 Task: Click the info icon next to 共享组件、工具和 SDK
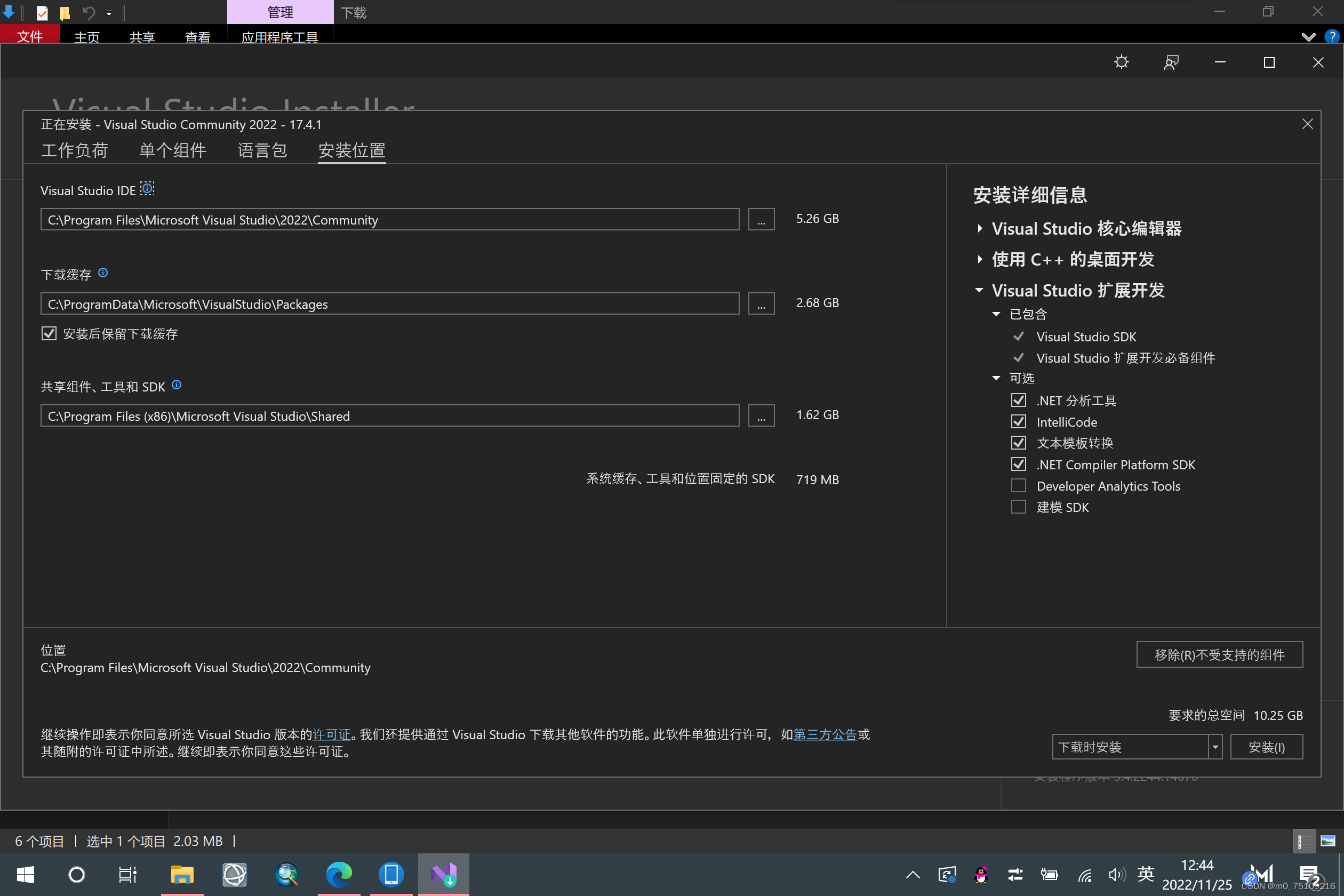177,385
